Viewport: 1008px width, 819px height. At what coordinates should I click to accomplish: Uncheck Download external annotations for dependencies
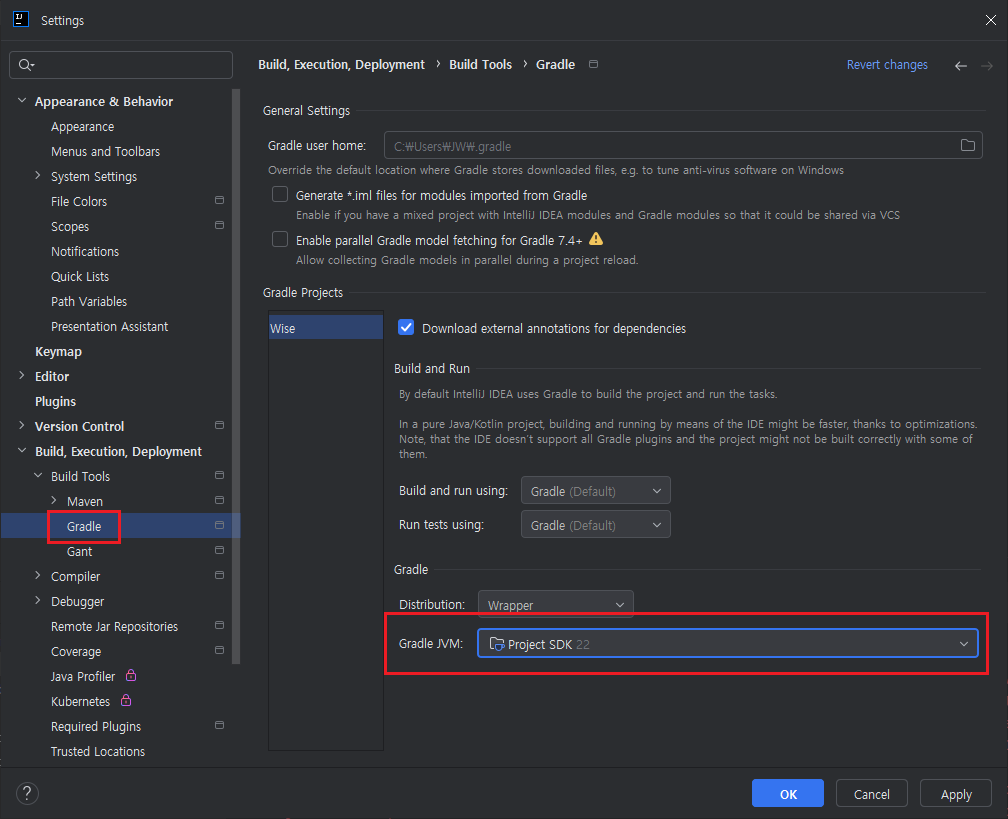tap(406, 327)
